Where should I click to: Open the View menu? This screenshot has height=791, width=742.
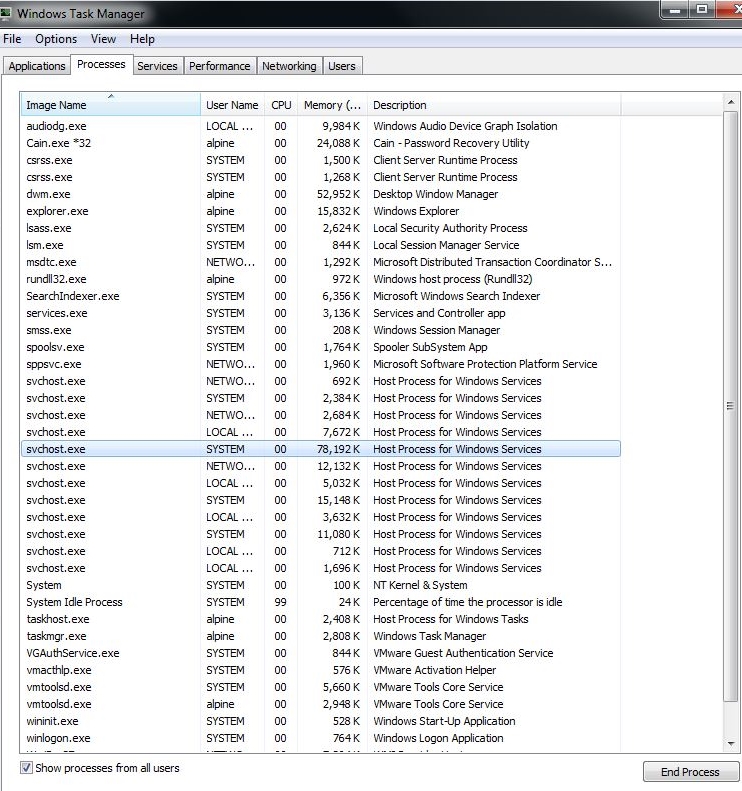(x=103, y=39)
